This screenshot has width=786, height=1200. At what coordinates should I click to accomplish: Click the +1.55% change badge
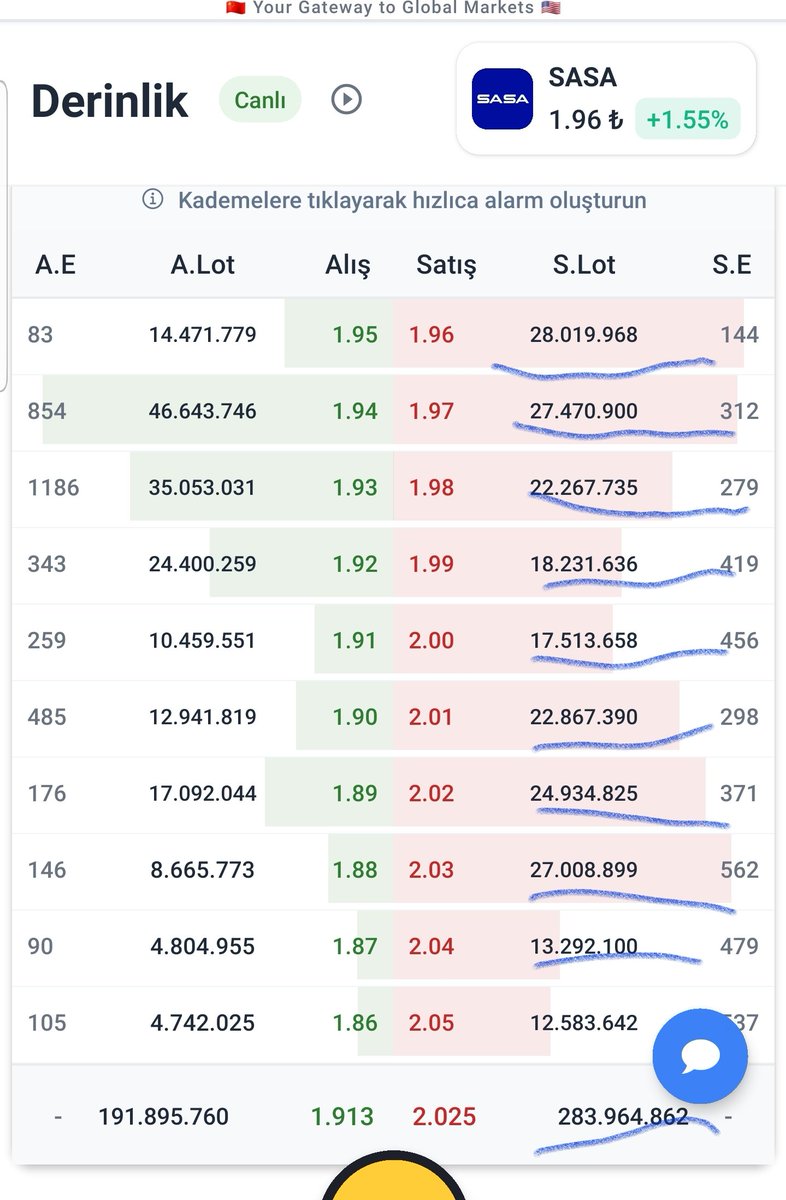pos(687,121)
